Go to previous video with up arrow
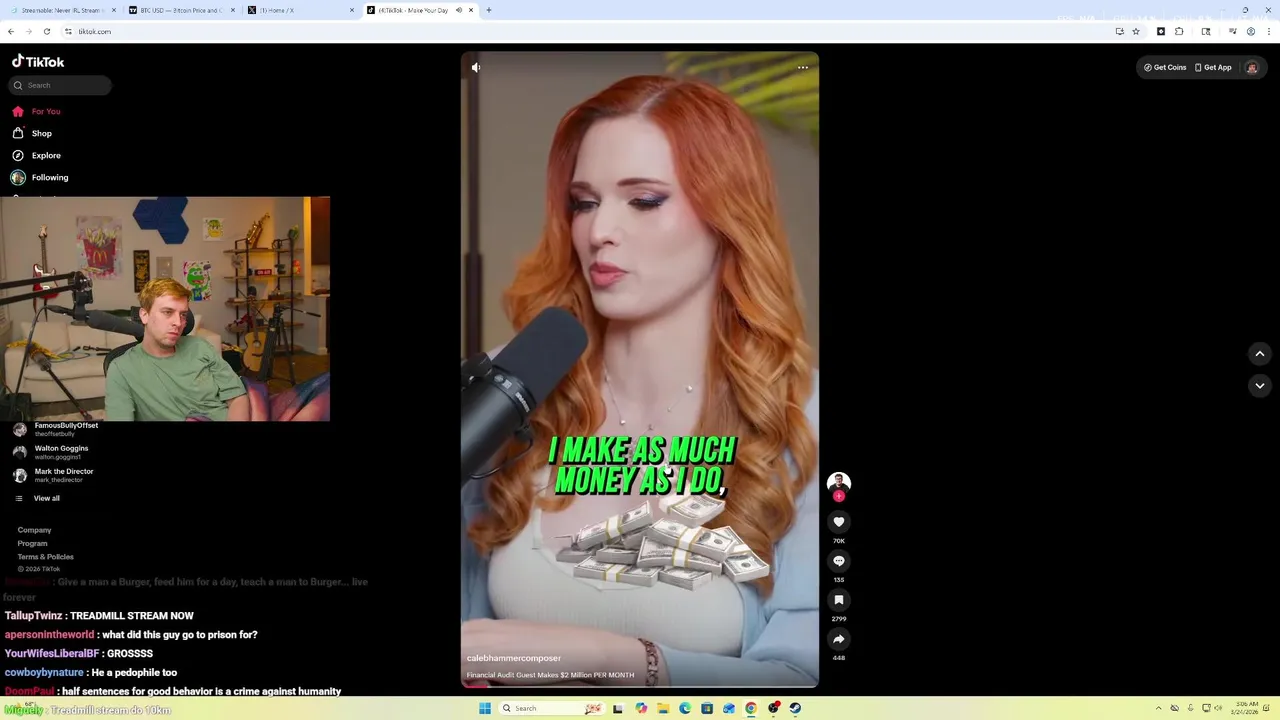This screenshot has height=720, width=1280. [x=1260, y=354]
